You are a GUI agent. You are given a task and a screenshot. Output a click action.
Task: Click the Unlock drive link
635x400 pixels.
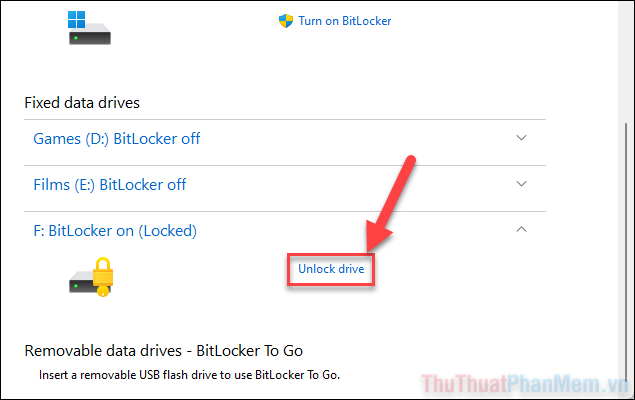tap(331, 269)
